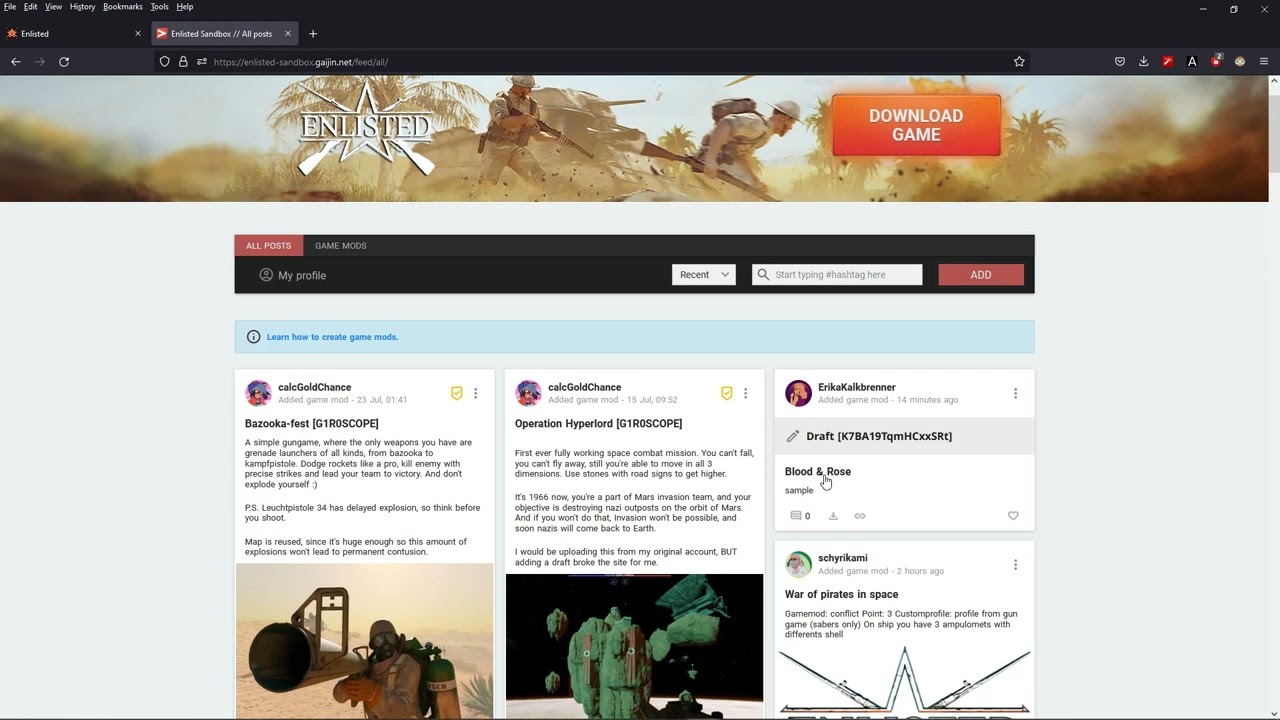The image size is (1280, 720).
Task: Open the Blood & Rose post title
Action: pos(818,472)
